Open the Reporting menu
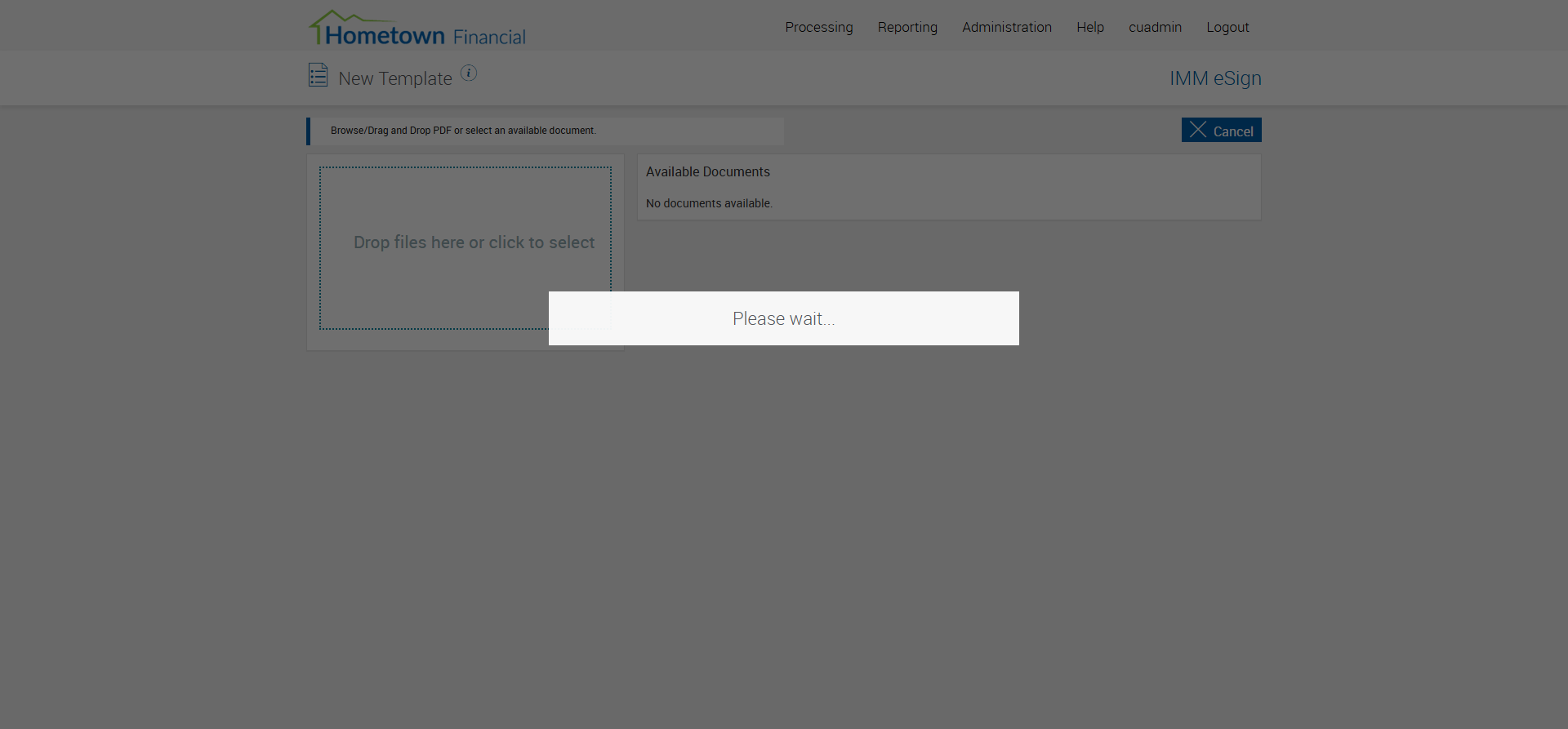The height and width of the screenshot is (729, 1568). click(907, 27)
